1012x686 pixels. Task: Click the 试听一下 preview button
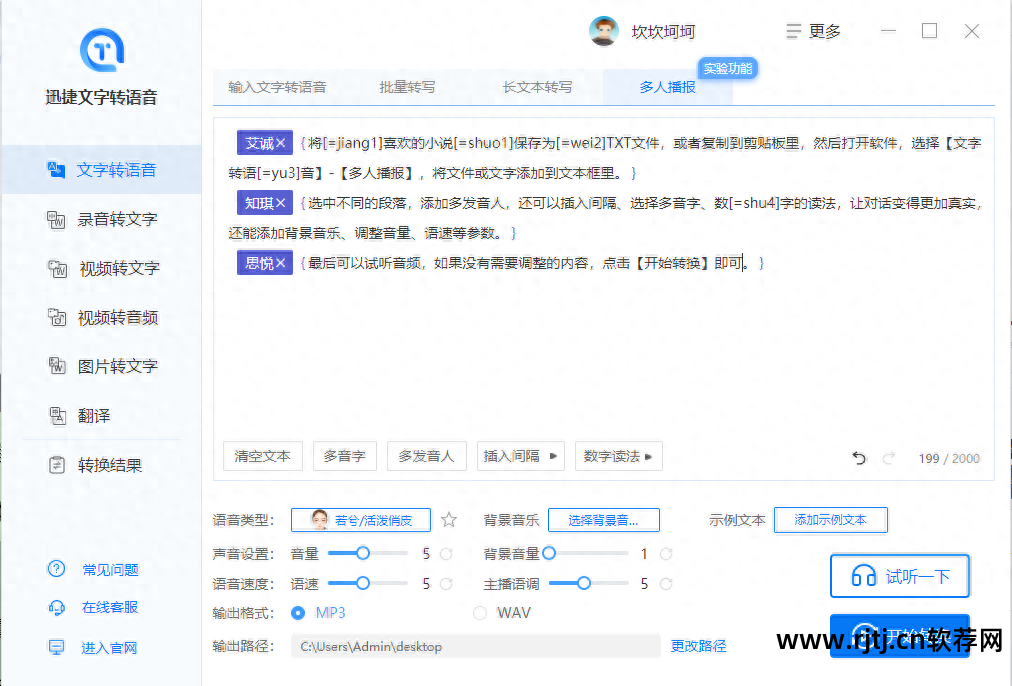(x=899, y=575)
